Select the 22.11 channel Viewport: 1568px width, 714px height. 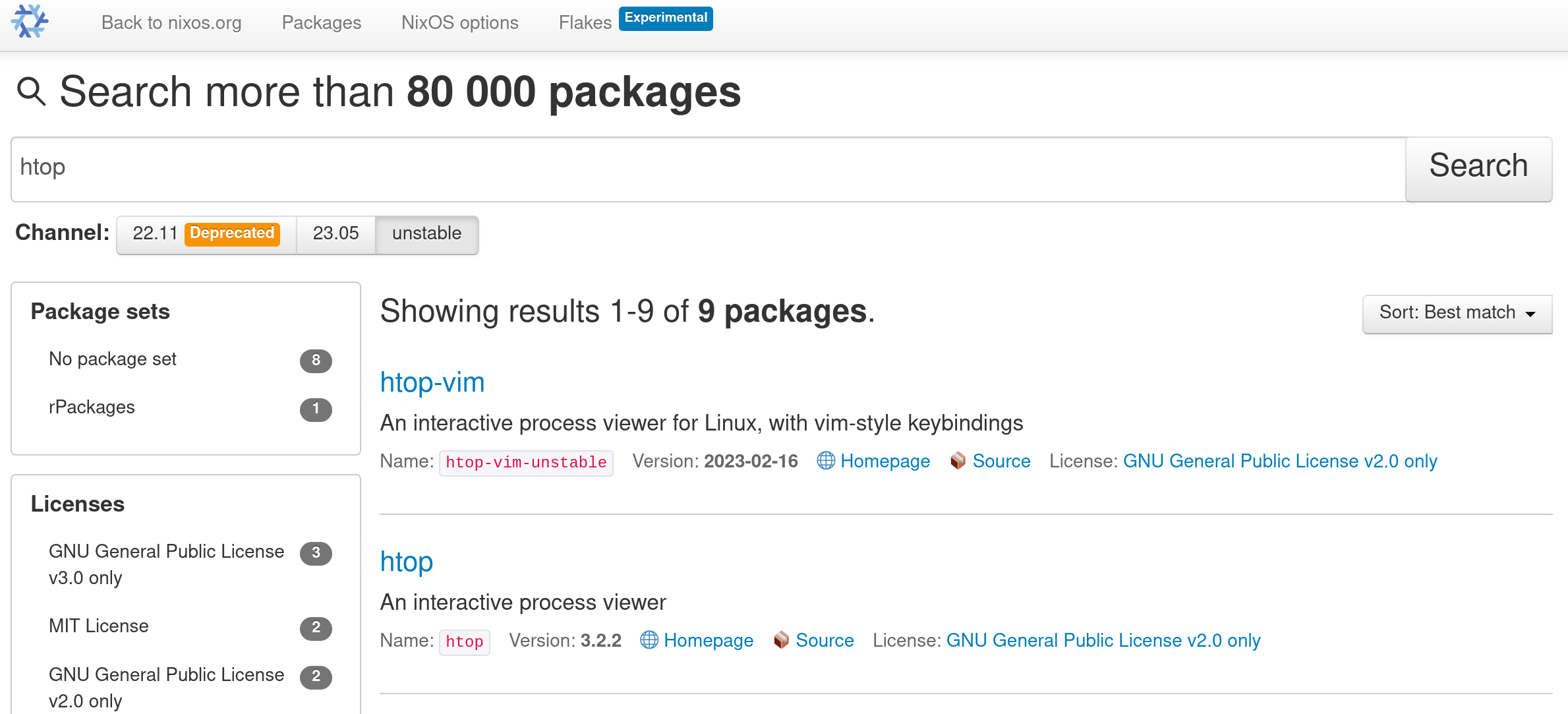tap(156, 233)
